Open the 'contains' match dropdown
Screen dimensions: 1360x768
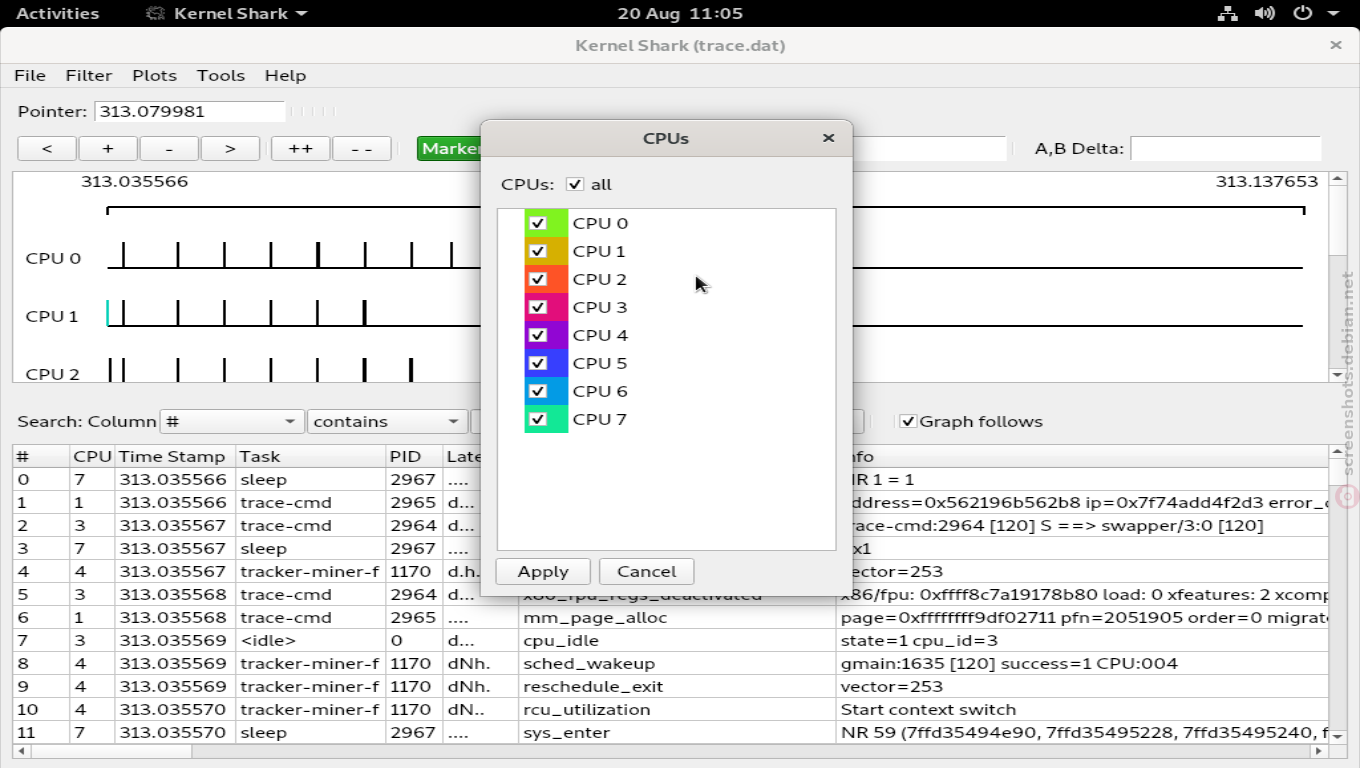tap(387, 421)
